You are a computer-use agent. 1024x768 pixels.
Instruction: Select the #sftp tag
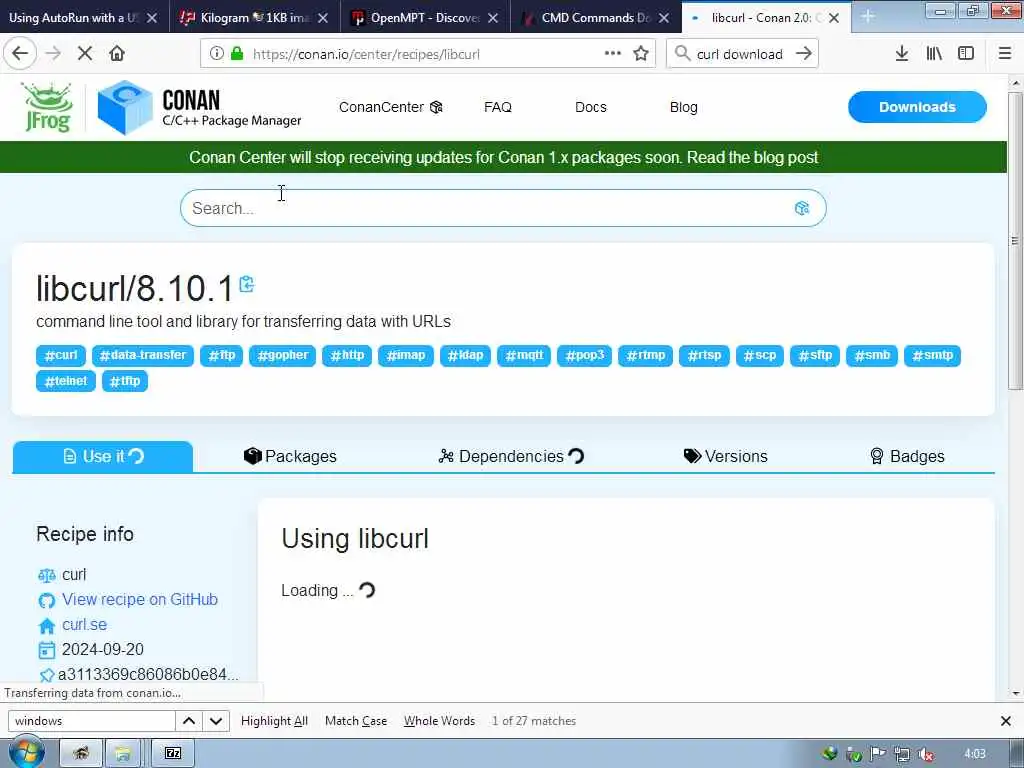tap(814, 355)
